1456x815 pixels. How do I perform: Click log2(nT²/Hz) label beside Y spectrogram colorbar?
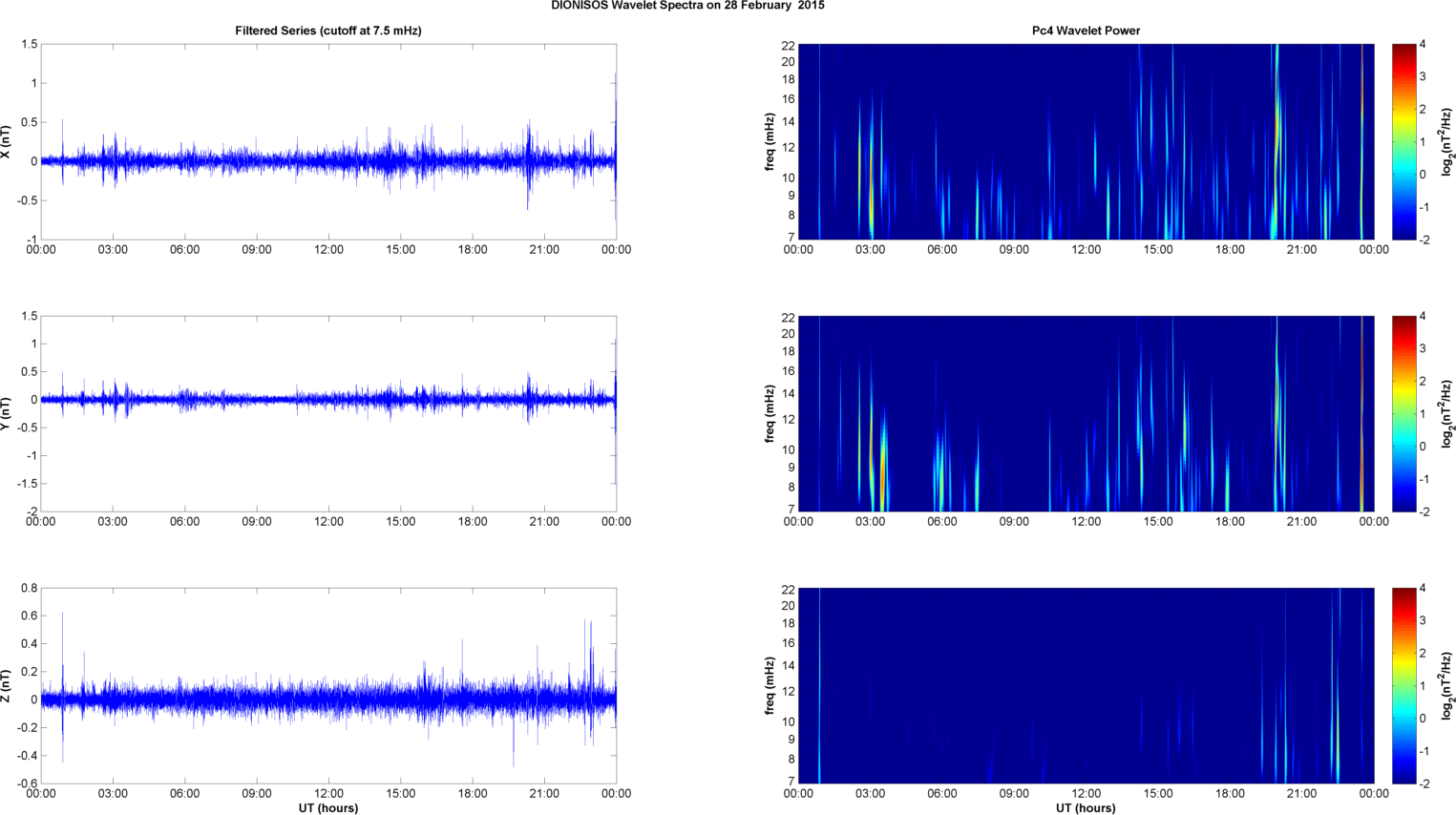(1448, 414)
